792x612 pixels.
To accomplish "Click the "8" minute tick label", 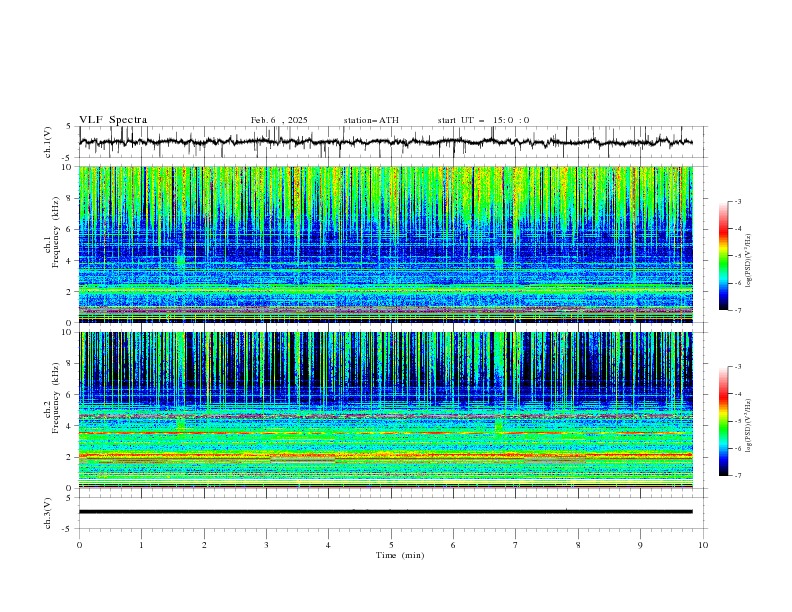I will [578, 545].
